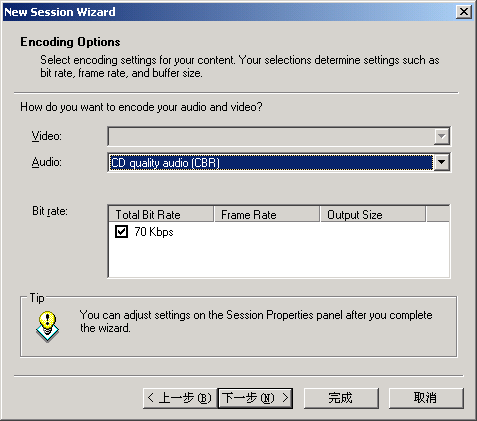Screen dimensions: 477x421
Task: Close the New Session Wizard window
Action: tap(464, 12)
